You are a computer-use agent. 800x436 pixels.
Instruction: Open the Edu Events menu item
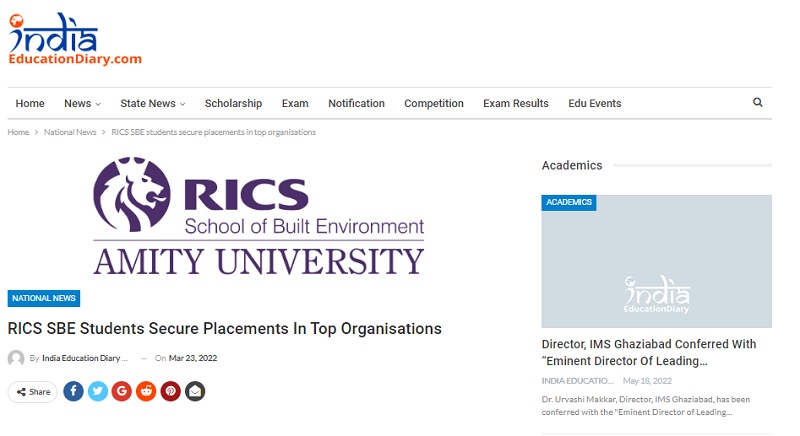(595, 104)
